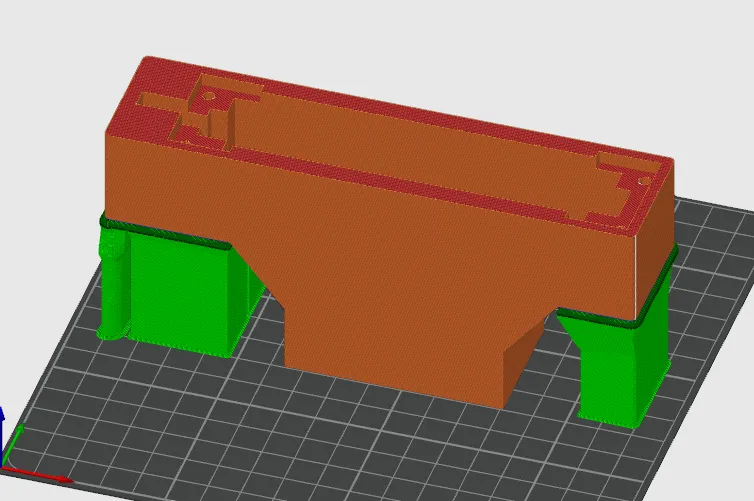Click the small round hole near right end

[644, 182]
